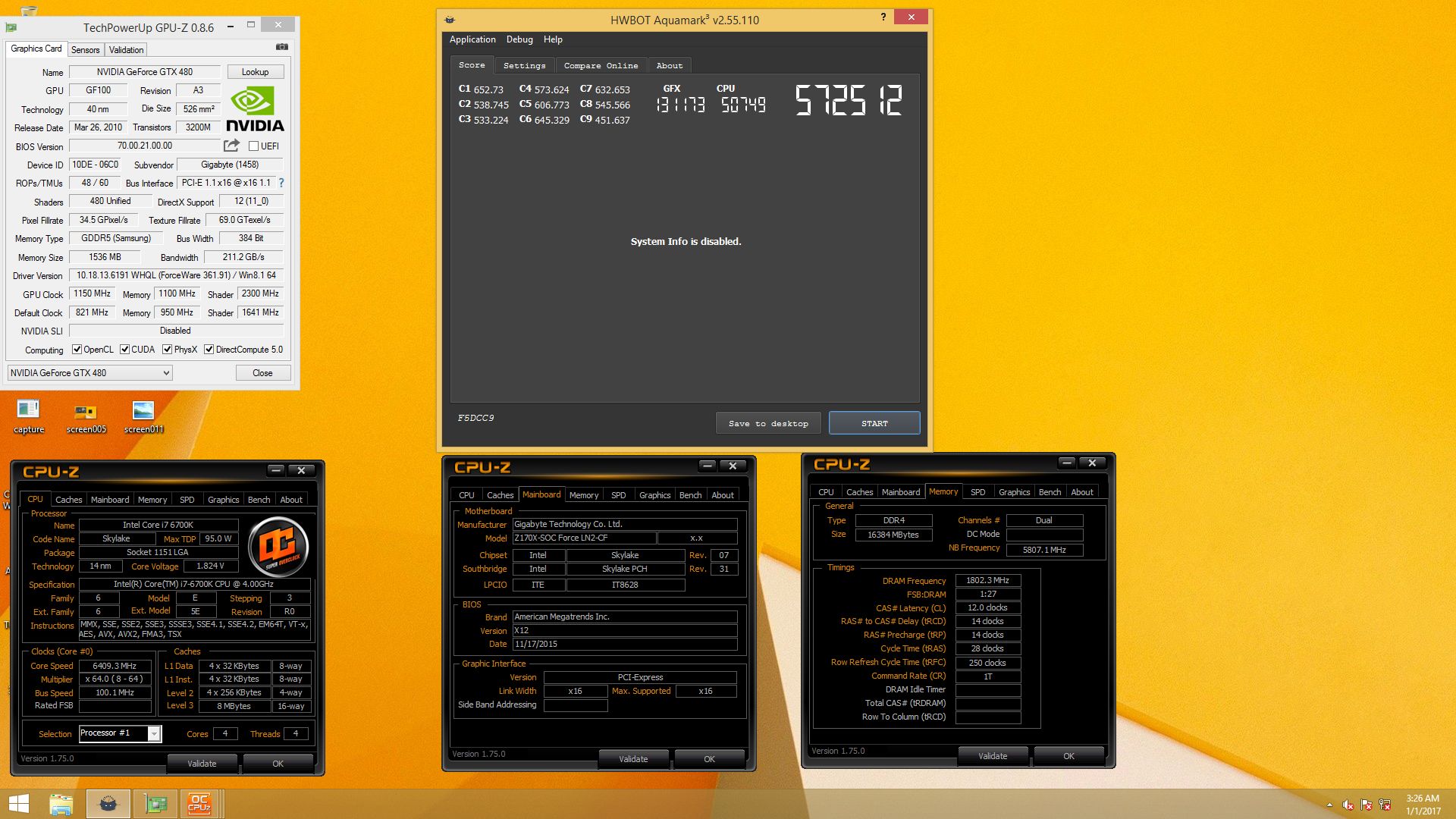Open the screen011 desktop icon
The height and width of the screenshot is (819, 1456).
(x=143, y=417)
